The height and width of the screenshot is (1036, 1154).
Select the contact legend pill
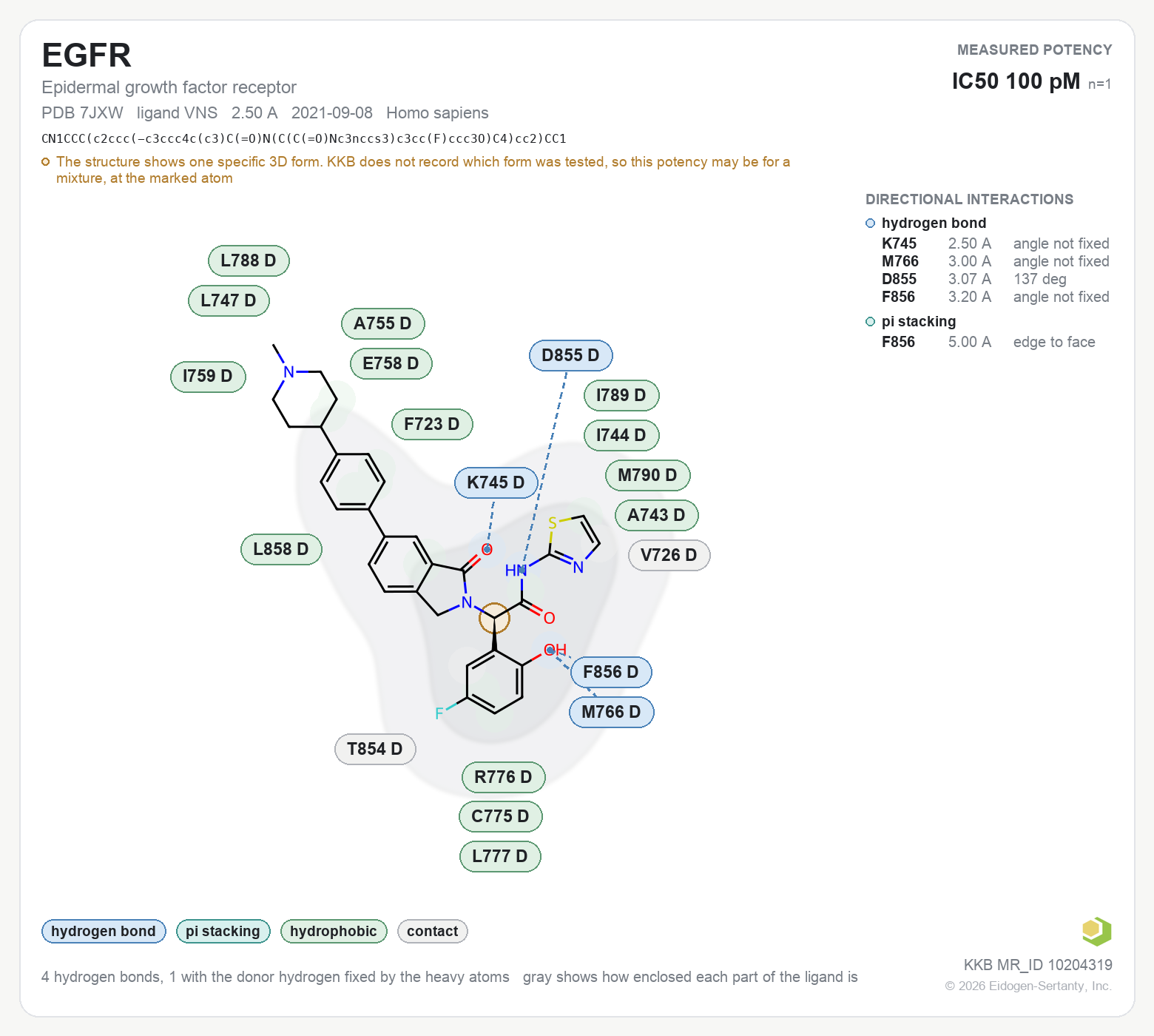[432, 931]
